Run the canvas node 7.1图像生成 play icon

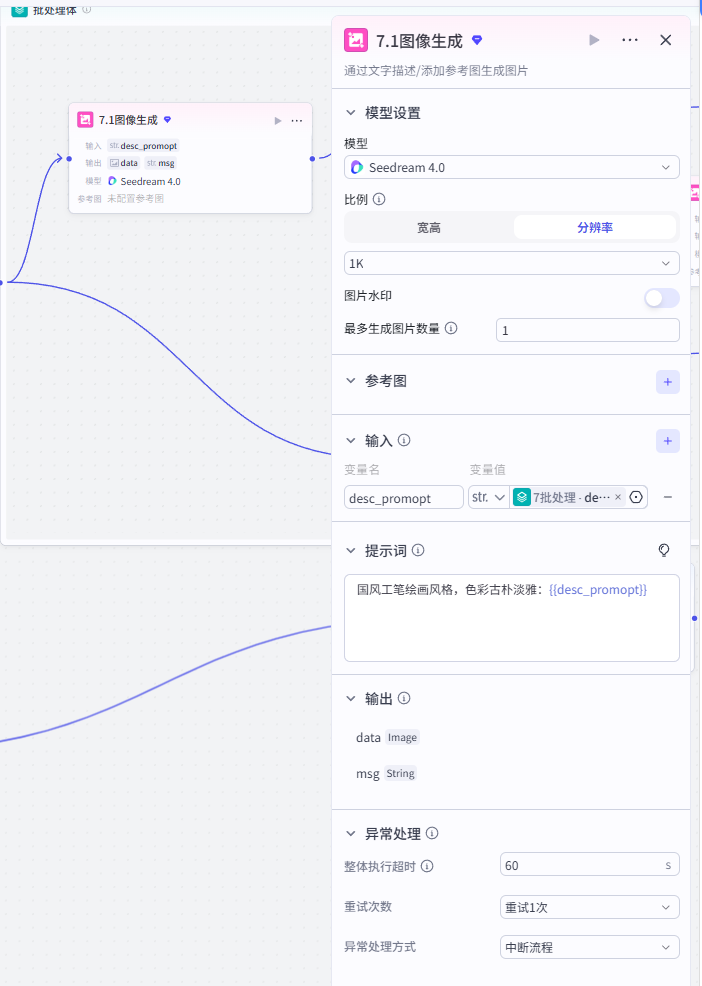(277, 121)
